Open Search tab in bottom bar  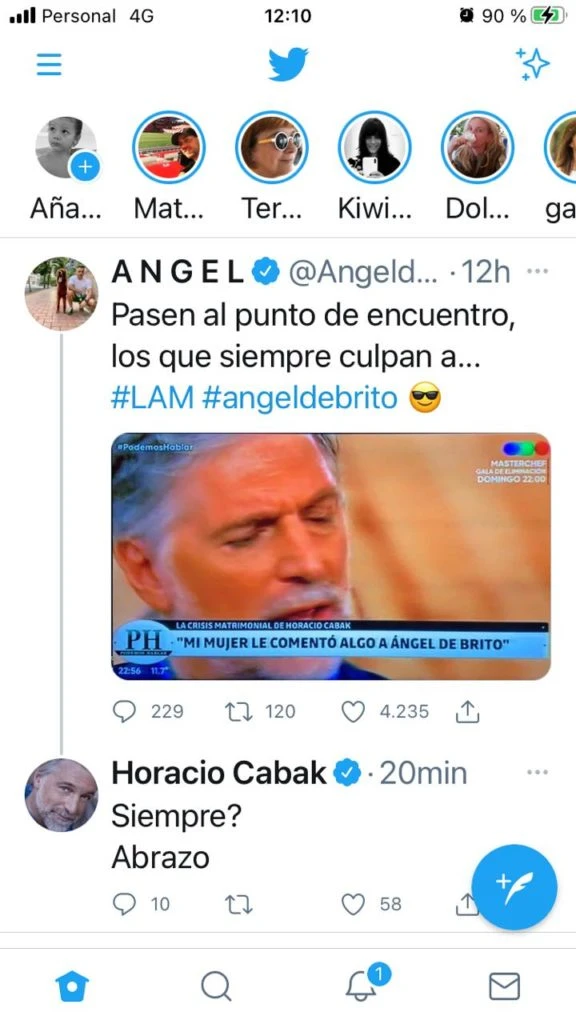pyautogui.click(x=216, y=985)
